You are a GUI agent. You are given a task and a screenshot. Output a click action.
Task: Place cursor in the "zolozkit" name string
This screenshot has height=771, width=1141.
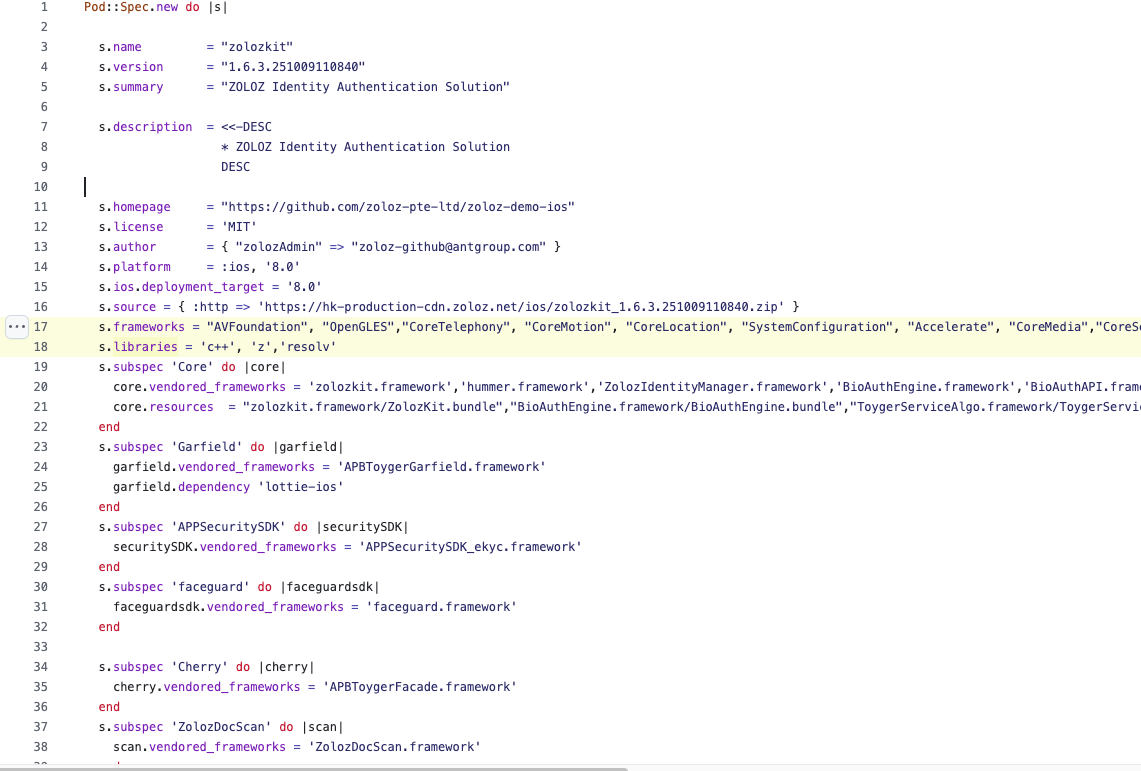click(x=257, y=47)
